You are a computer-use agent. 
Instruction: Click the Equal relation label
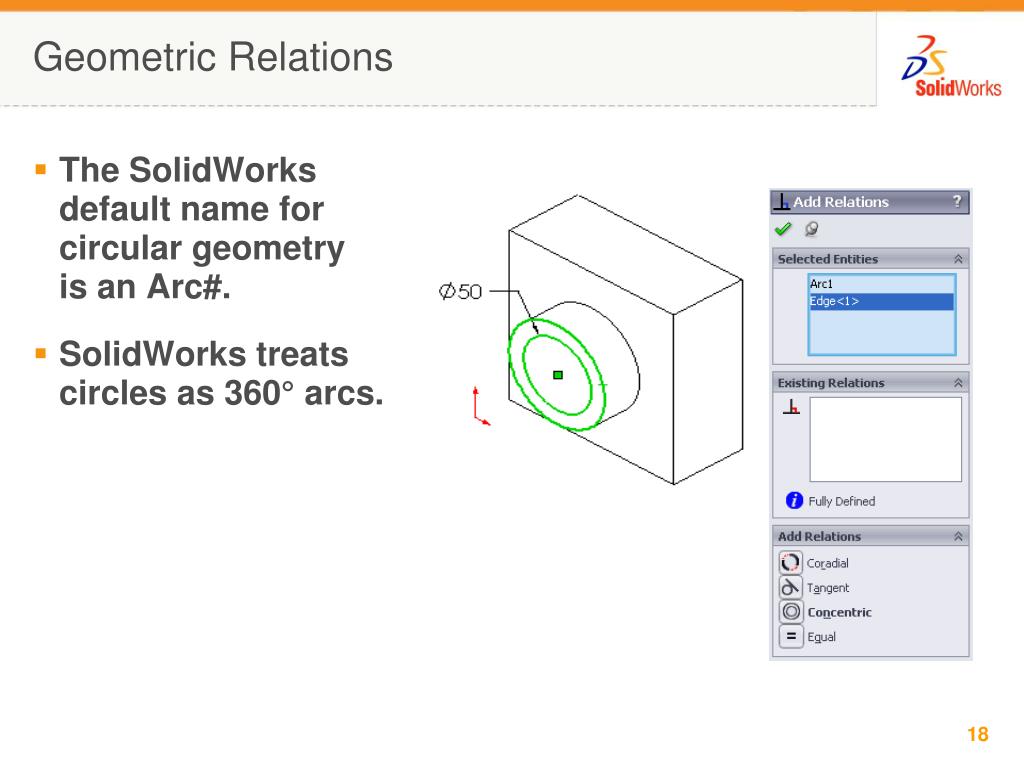tap(822, 637)
